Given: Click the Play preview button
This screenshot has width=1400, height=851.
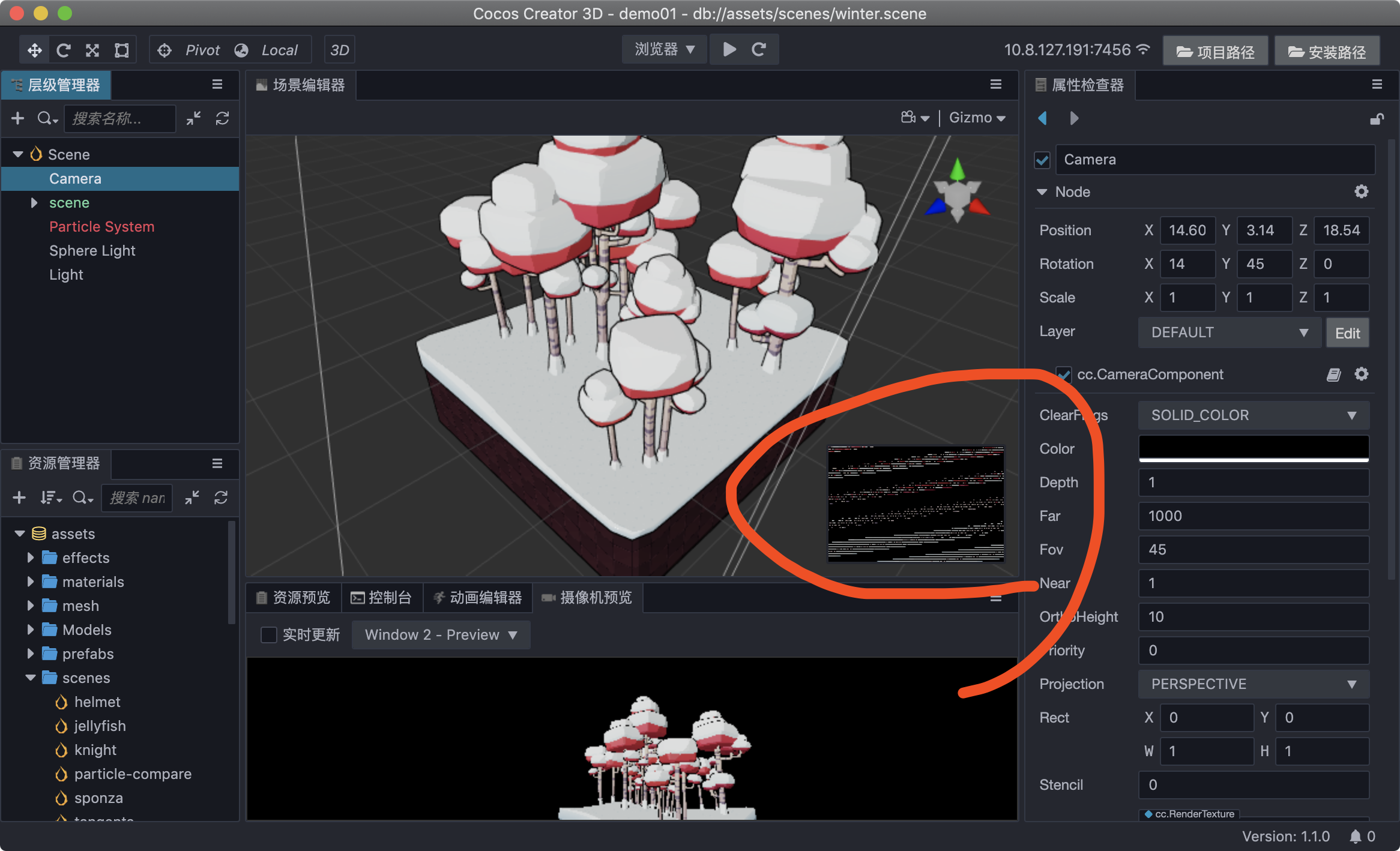Looking at the screenshot, I should pos(729,49).
